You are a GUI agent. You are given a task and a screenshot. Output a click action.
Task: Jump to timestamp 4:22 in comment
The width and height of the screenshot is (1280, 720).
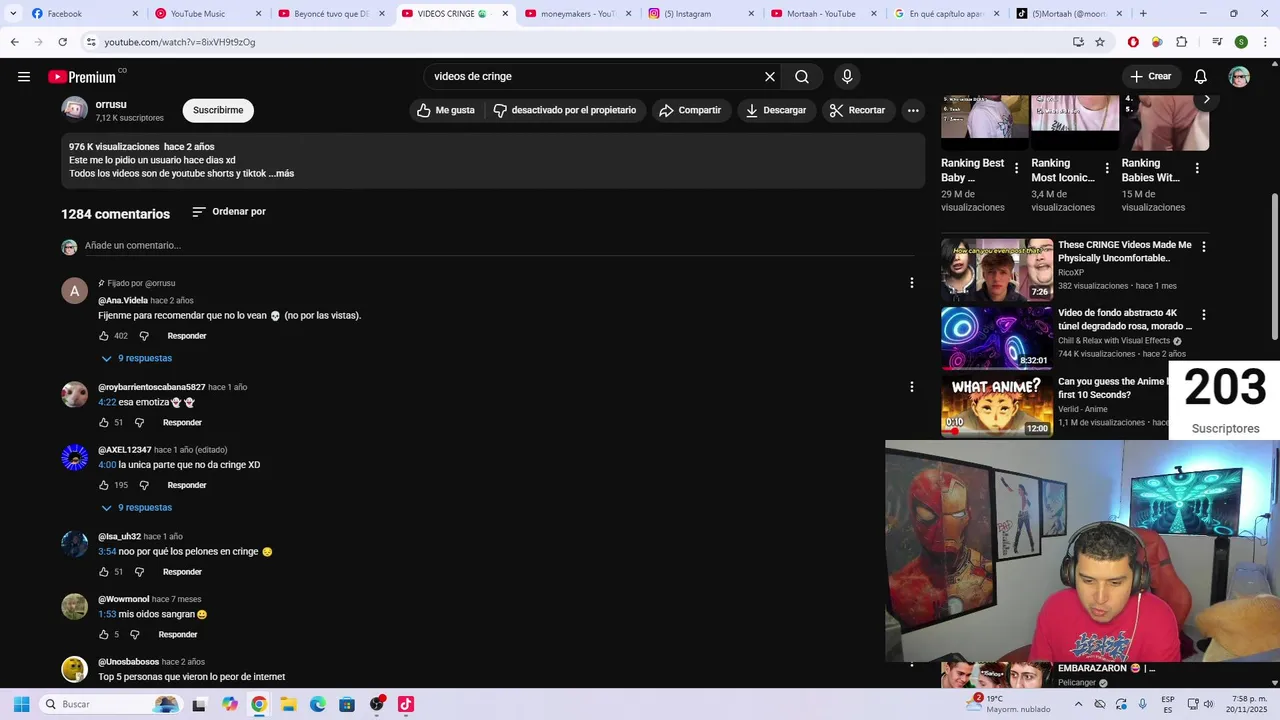[107, 402]
